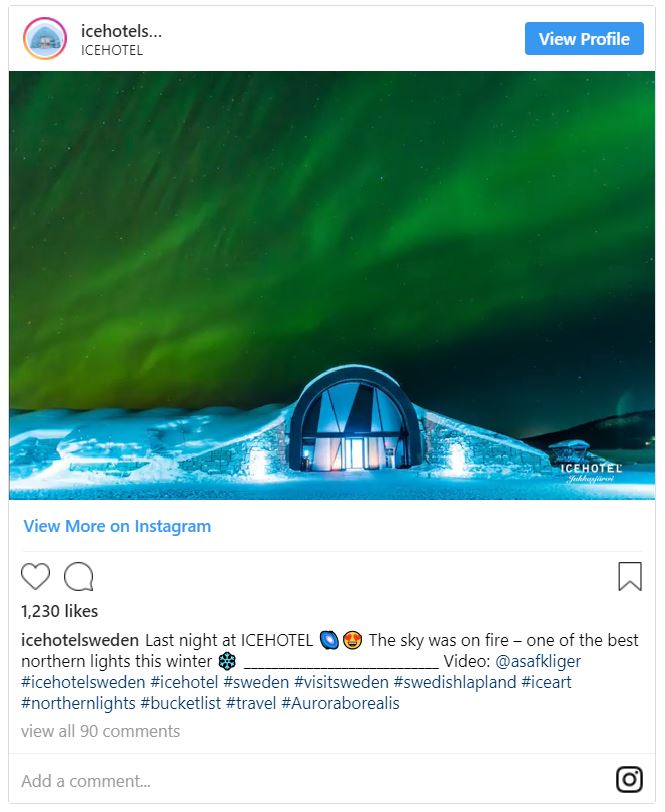The image size is (665, 812).
Task: Click the 1,230 likes count
Action: click(x=60, y=611)
